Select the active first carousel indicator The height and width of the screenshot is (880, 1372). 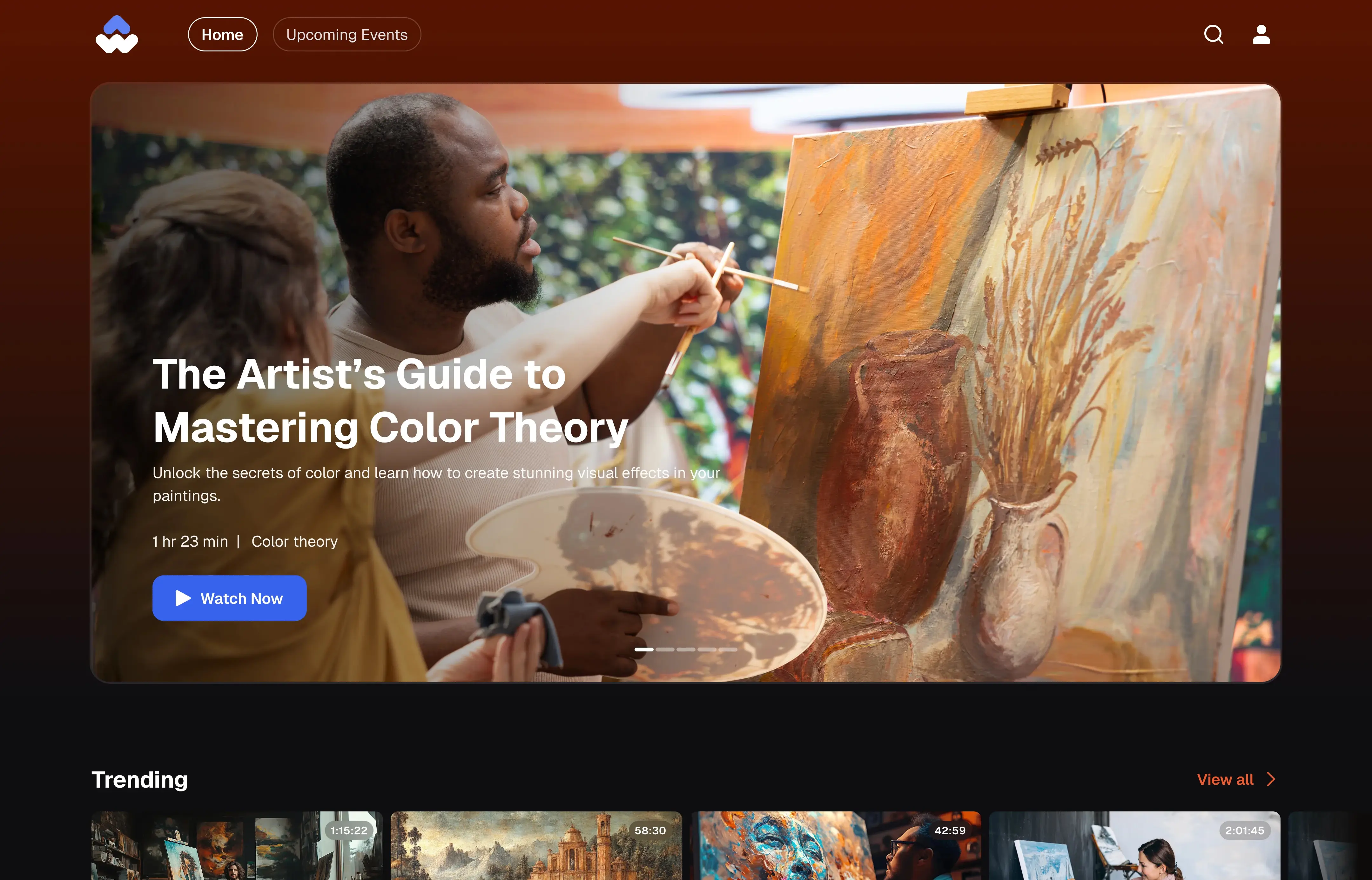point(644,649)
